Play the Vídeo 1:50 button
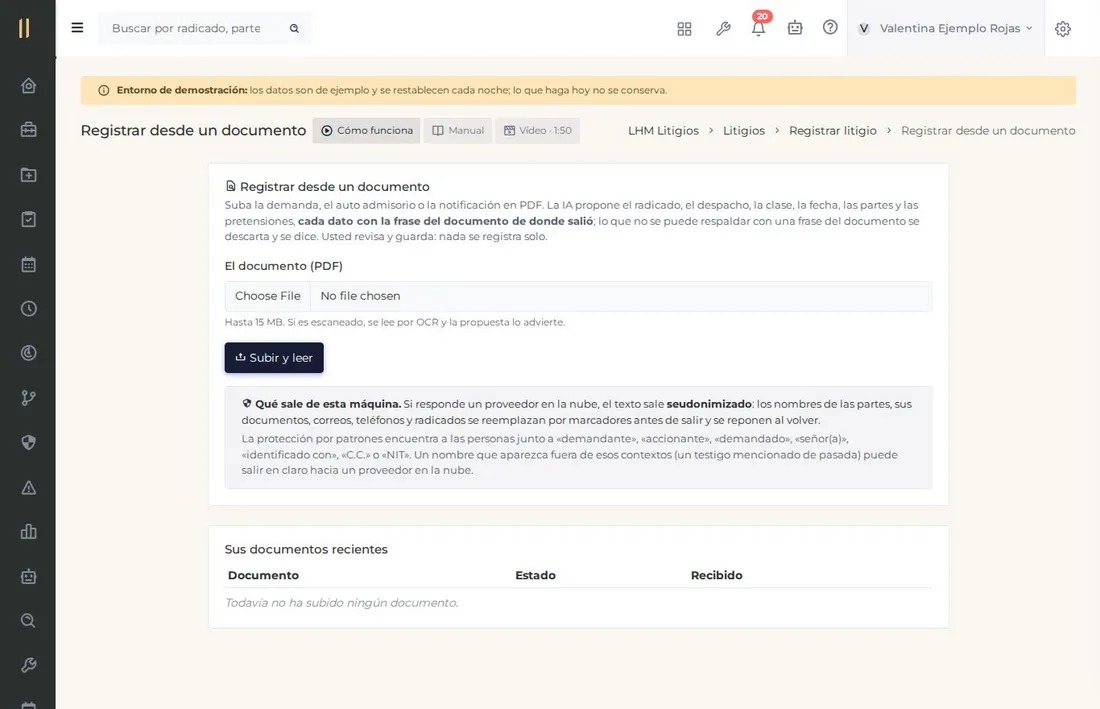1100x709 pixels. coord(537,130)
